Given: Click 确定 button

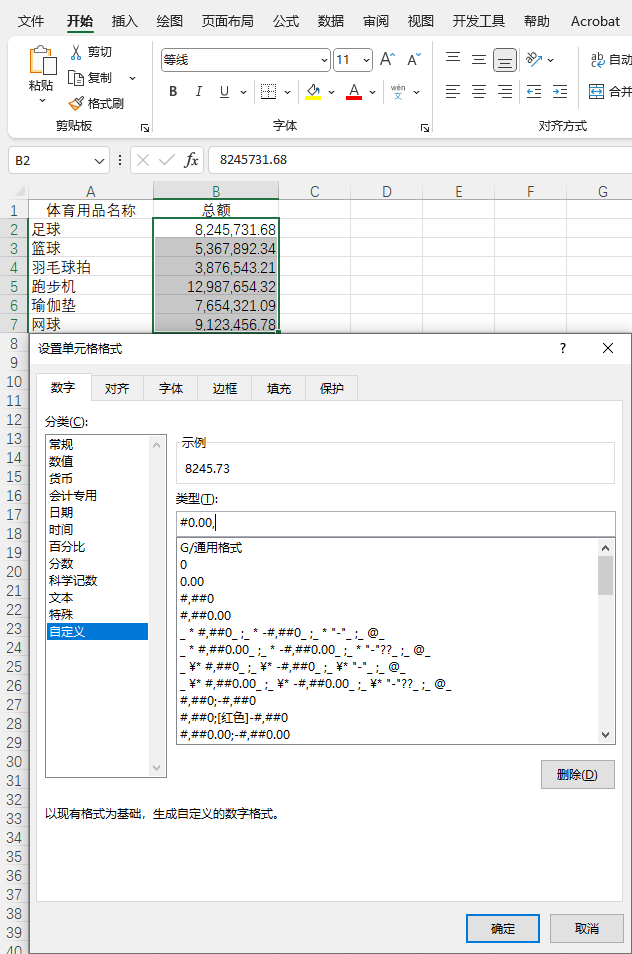Looking at the screenshot, I should (503, 928).
